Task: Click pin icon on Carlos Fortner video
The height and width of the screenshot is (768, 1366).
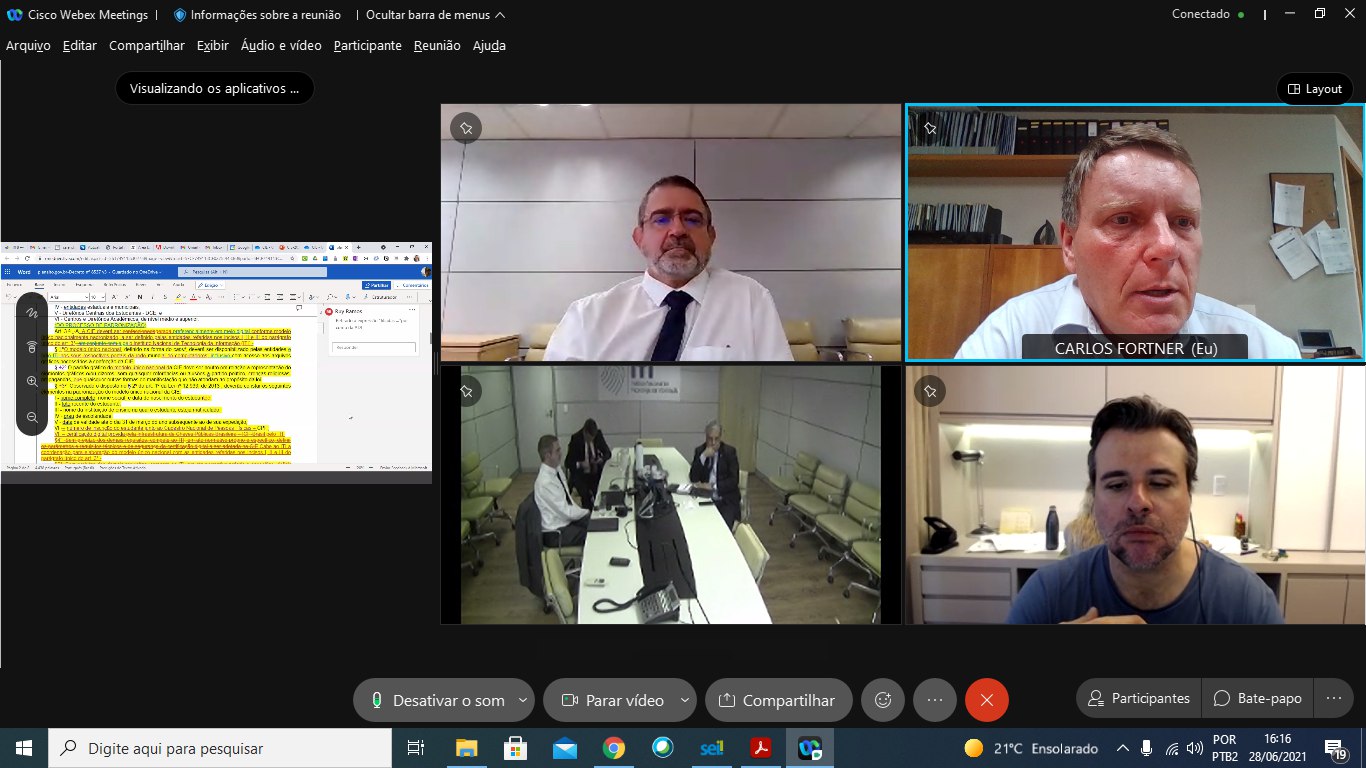Action: click(931, 128)
